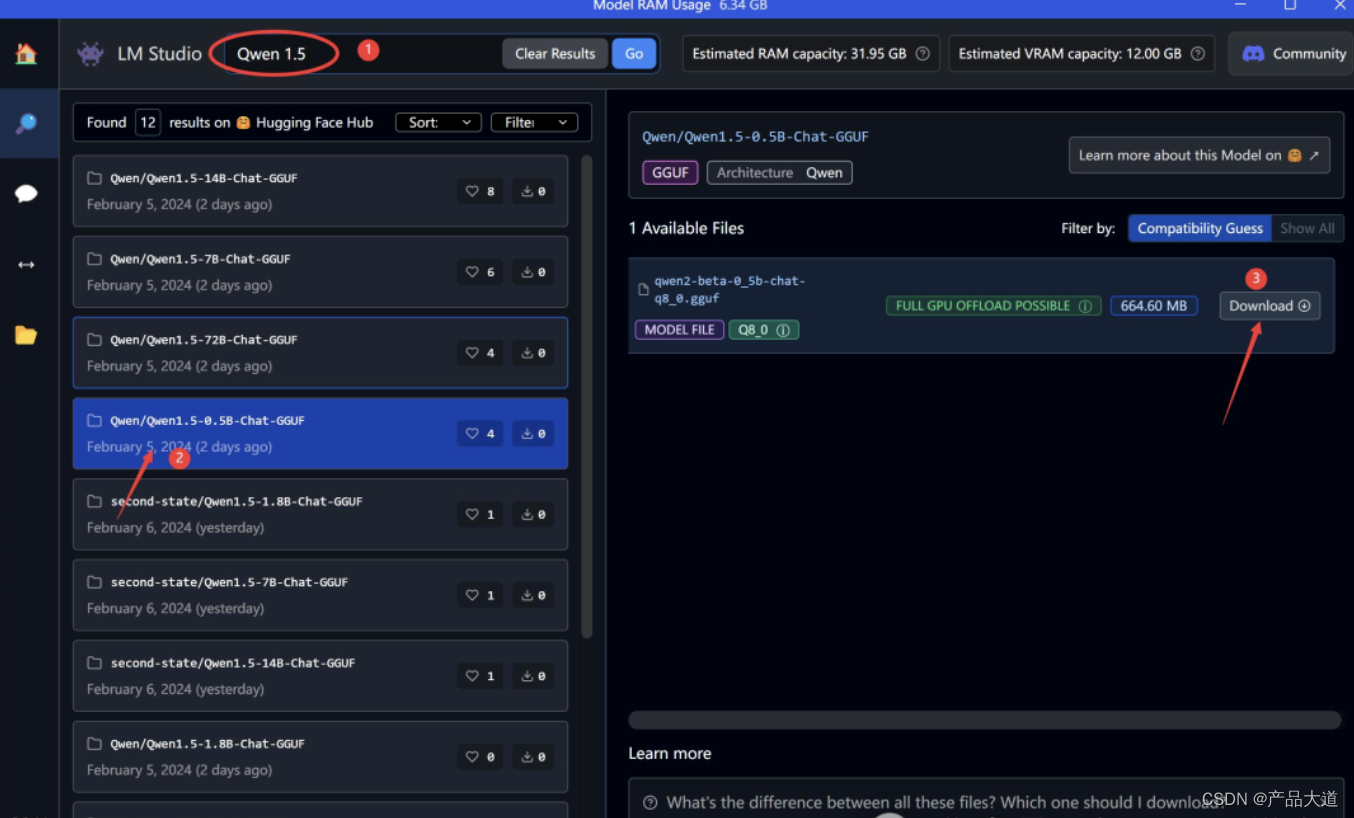Click download count on Qwen/Qwen1.5-7B-Chat-GGUF
This screenshot has height=818, width=1354.
point(533,272)
